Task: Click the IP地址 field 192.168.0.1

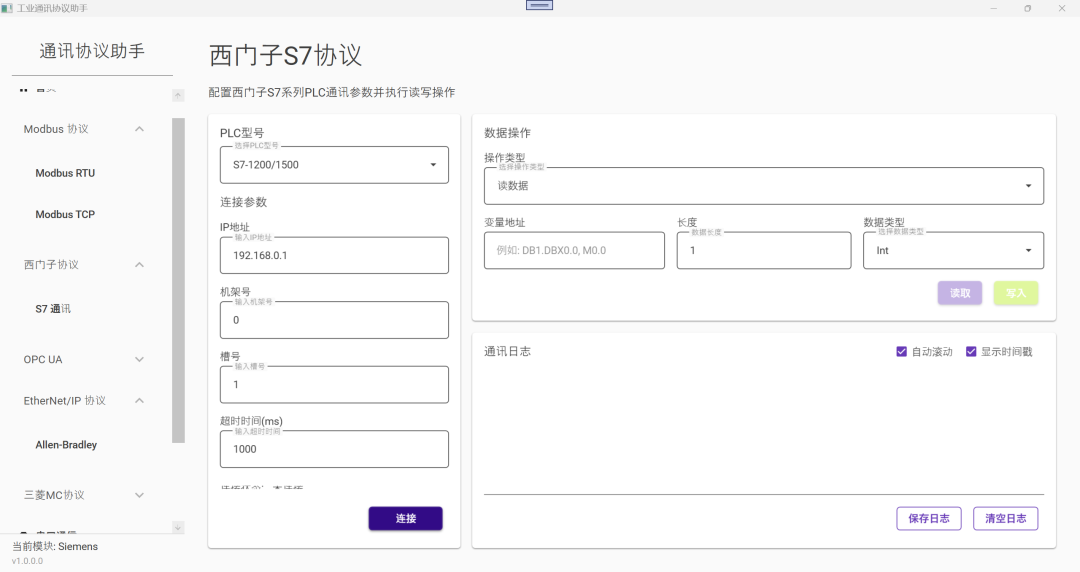Action: pyautogui.click(x=334, y=255)
